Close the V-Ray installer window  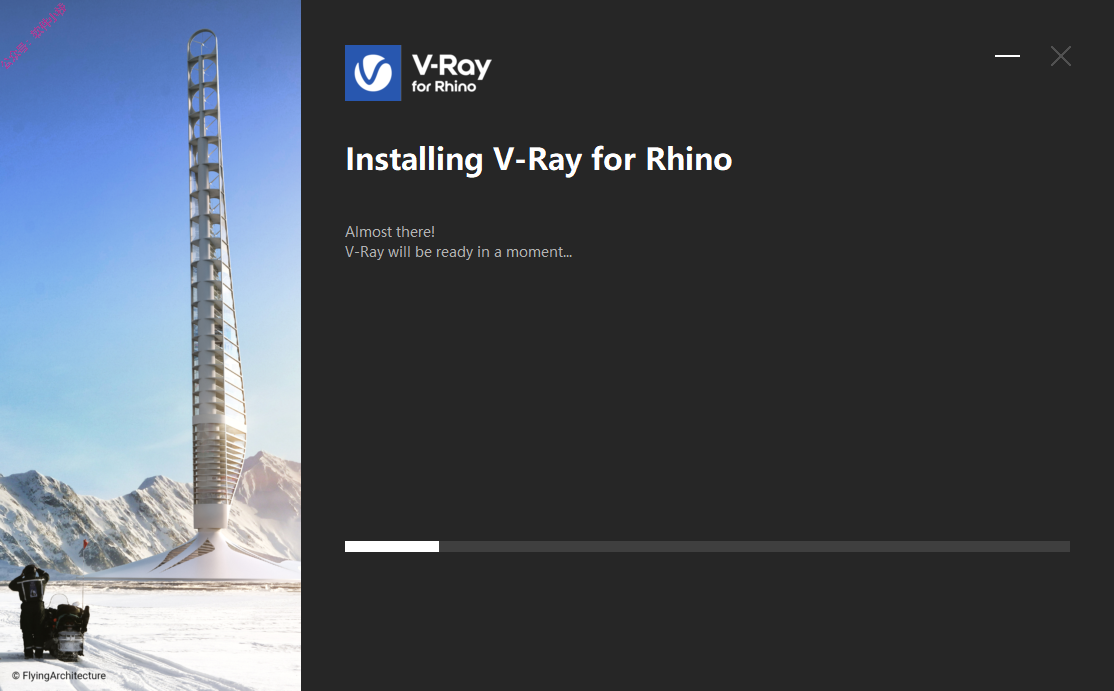tap(1061, 56)
